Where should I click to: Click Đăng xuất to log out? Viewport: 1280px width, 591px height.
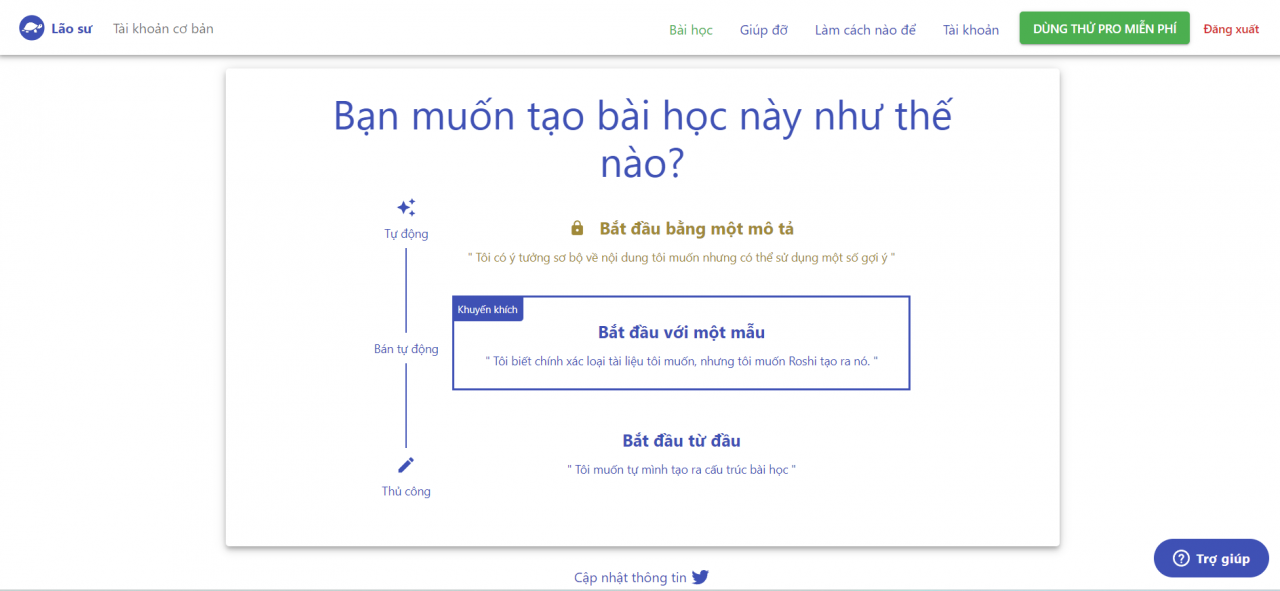[x=1231, y=29]
